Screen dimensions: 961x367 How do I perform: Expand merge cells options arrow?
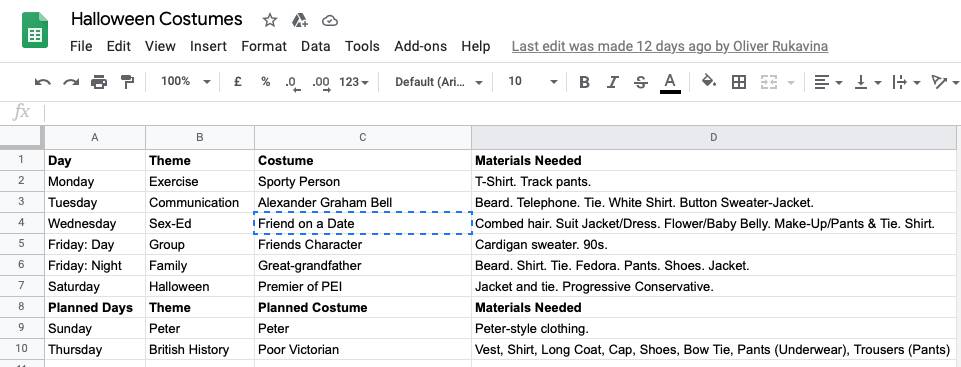click(791, 82)
